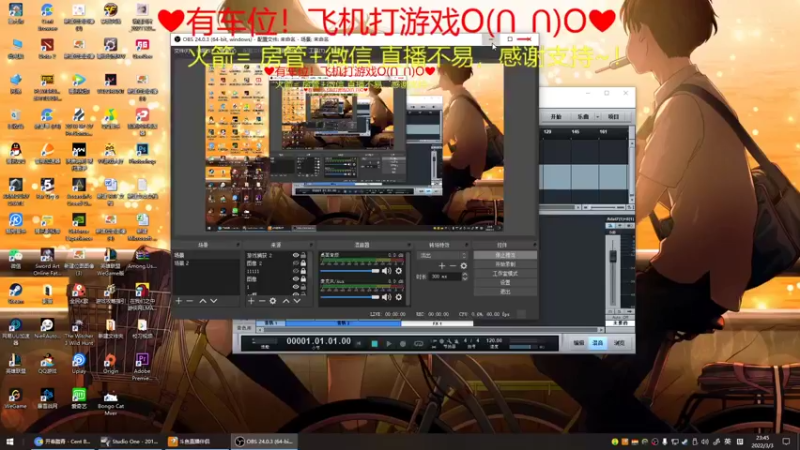The width and height of the screenshot is (800, 450).
Task: Toggle visibility eye of source 图像
Action: click(295, 279)
